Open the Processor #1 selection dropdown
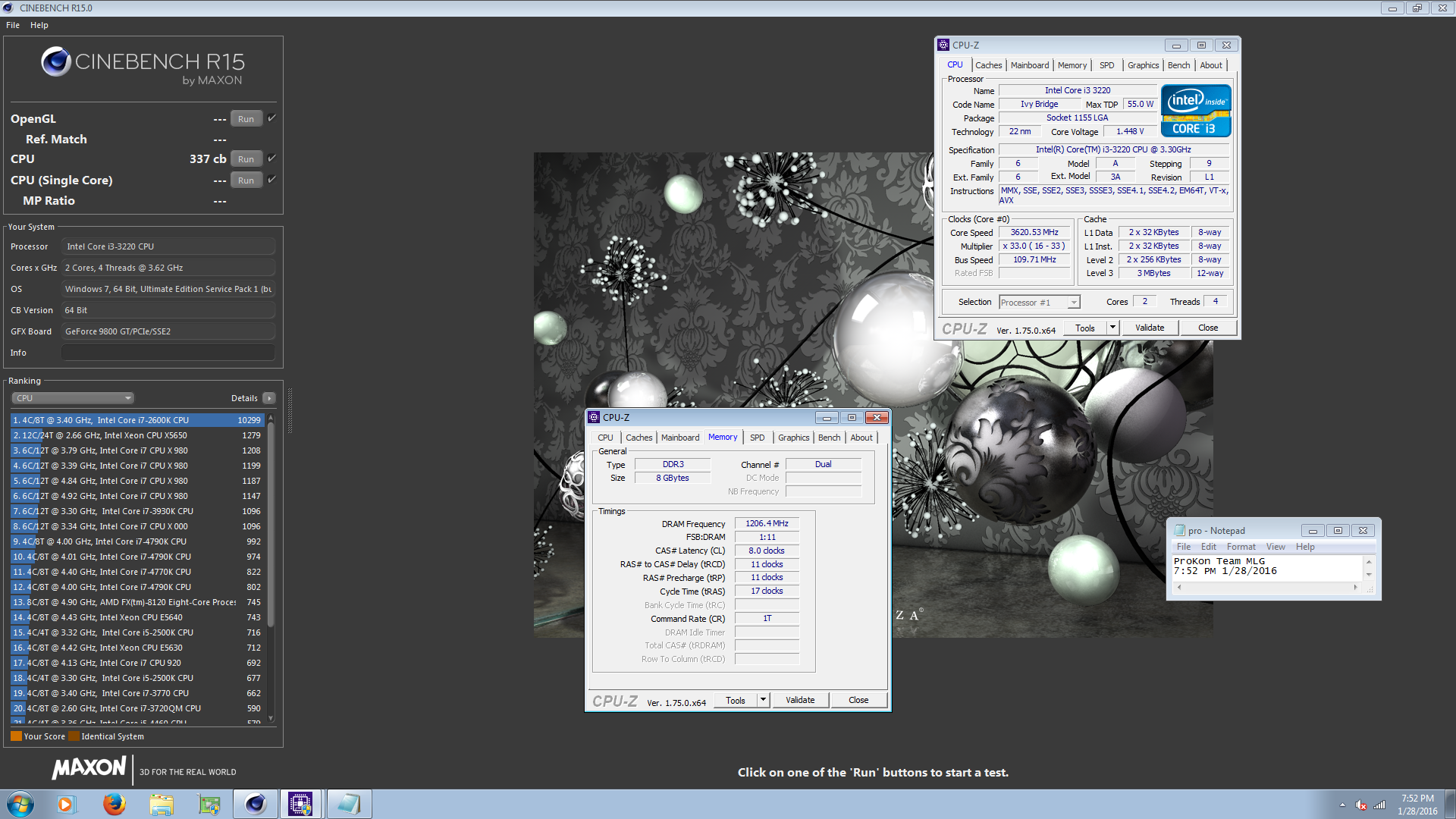This screenshot has height=819, width=1456. (1039, 303)
